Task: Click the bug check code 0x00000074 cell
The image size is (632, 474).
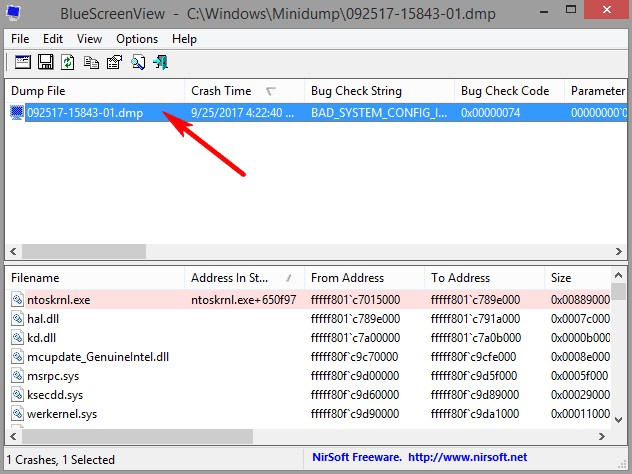Action: pyautogui.click(x=491, y=112)
